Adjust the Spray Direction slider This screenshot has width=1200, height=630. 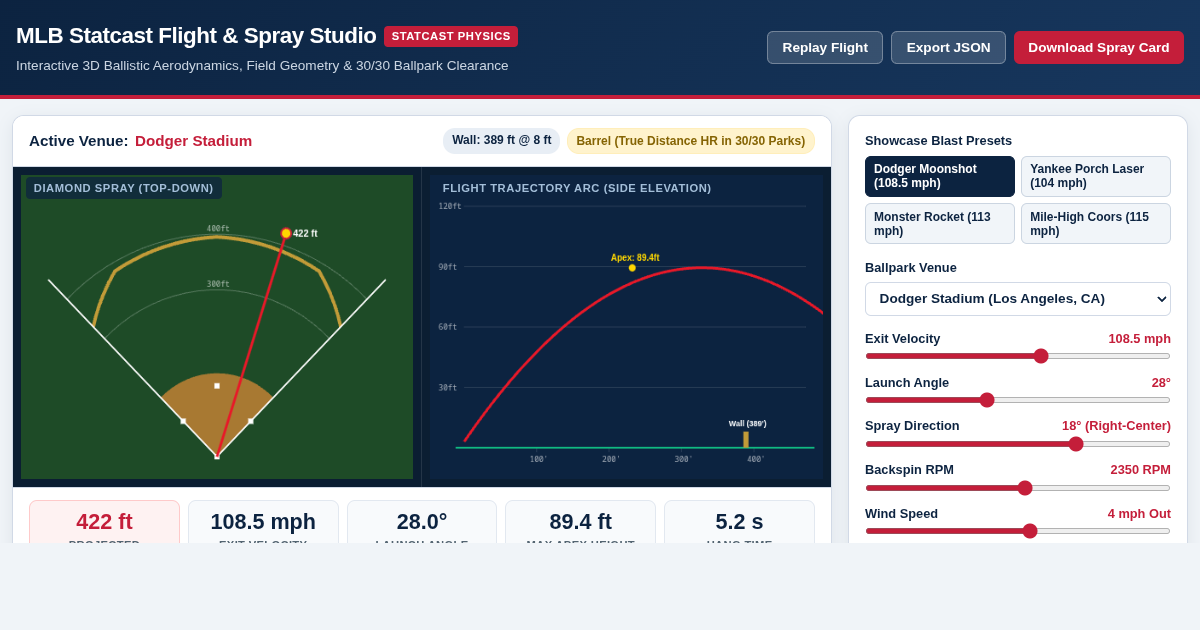(1018, 444)
